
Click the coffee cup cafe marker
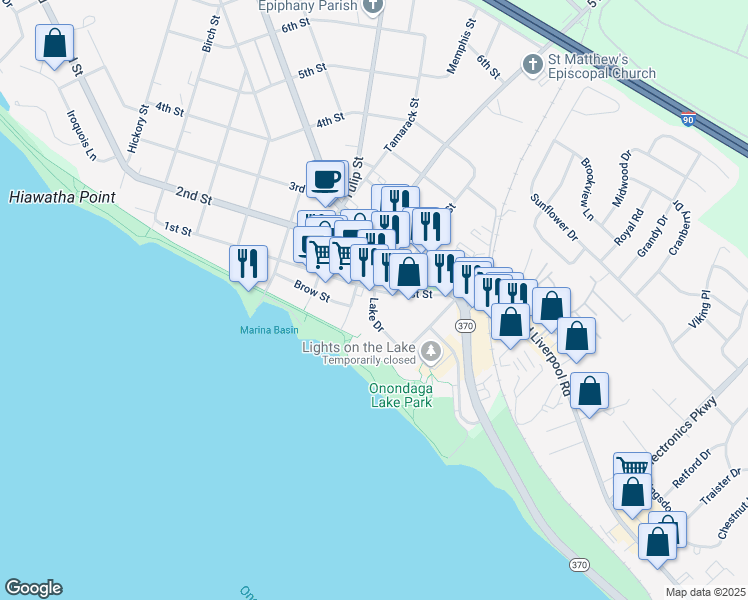[x=325, y=182]
